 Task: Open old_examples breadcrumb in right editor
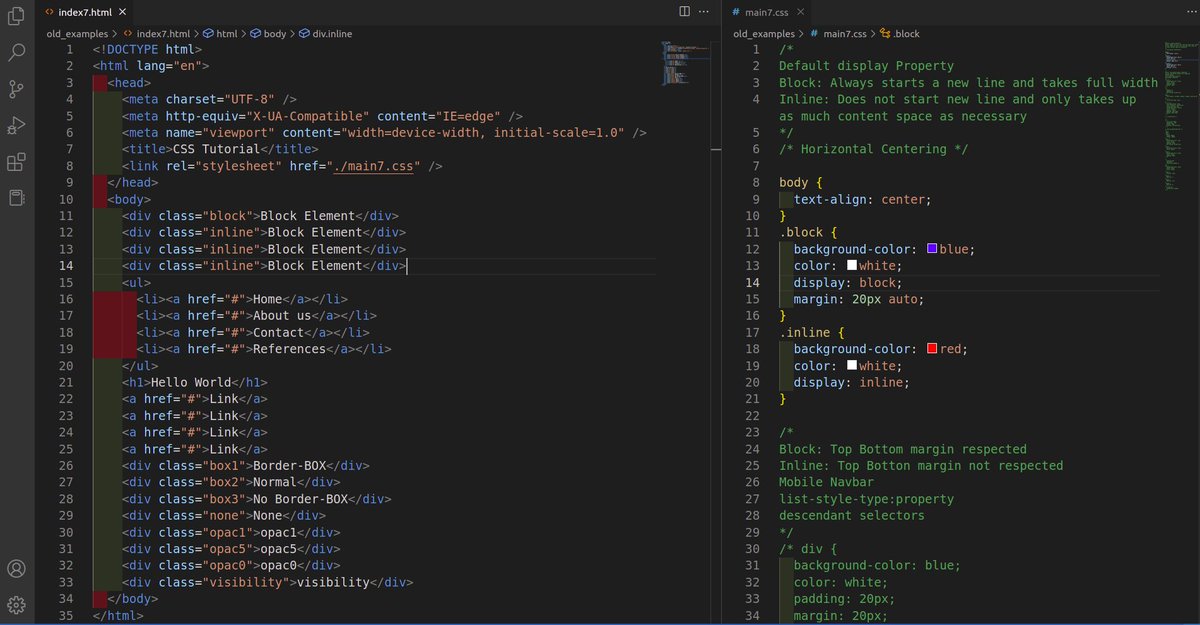point(763,33)
